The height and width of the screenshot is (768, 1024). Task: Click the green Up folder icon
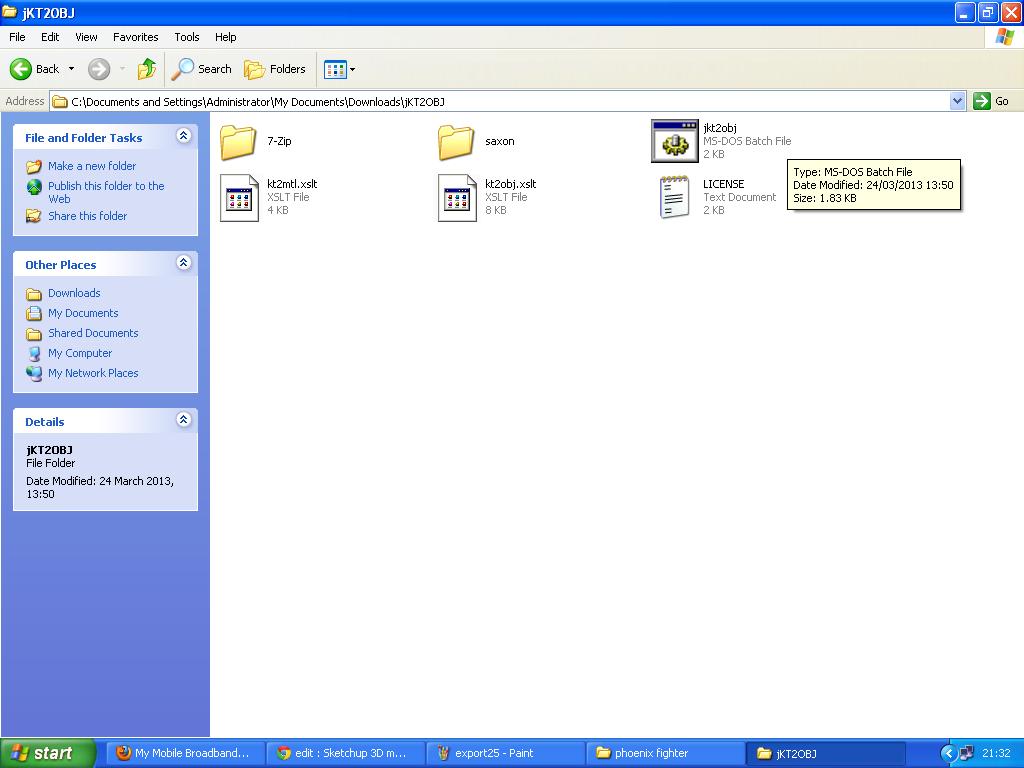point(147,69)
